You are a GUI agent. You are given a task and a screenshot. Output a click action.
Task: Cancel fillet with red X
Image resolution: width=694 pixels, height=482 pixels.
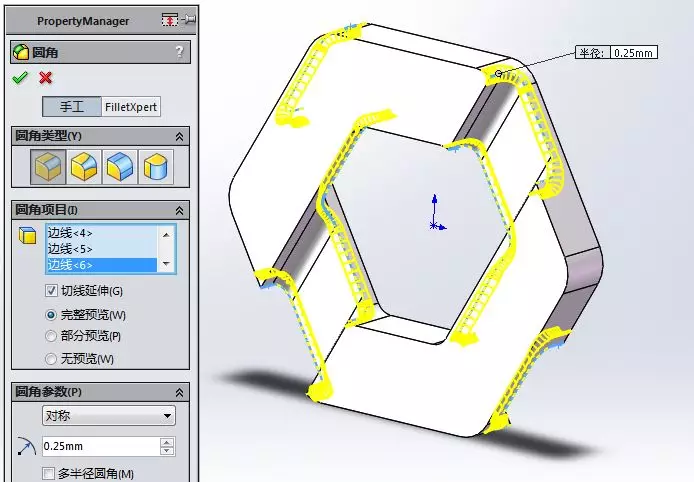tap(45, 78)
